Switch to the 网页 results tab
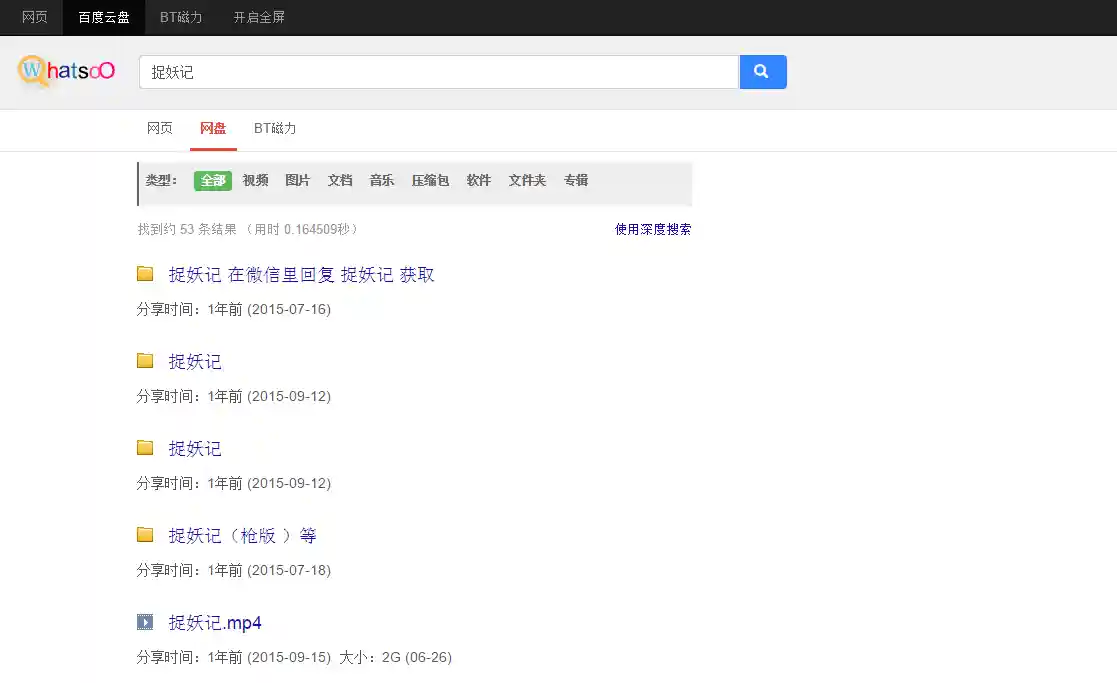 [160, 128]
